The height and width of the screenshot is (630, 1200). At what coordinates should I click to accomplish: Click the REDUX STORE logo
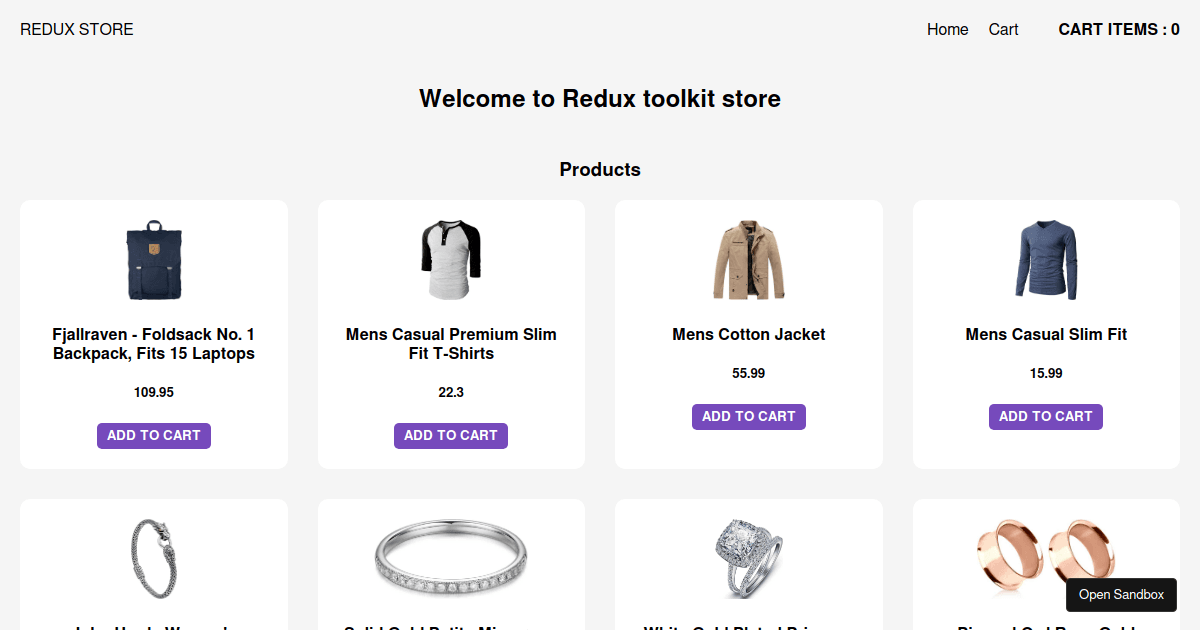pos(76,29)
